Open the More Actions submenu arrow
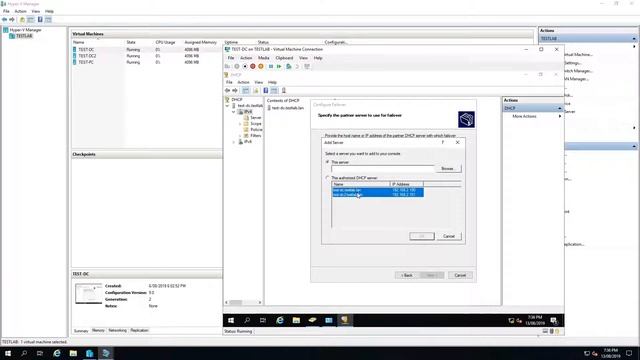This screenshot has width=640, height=360. click(x=560, y=116)
